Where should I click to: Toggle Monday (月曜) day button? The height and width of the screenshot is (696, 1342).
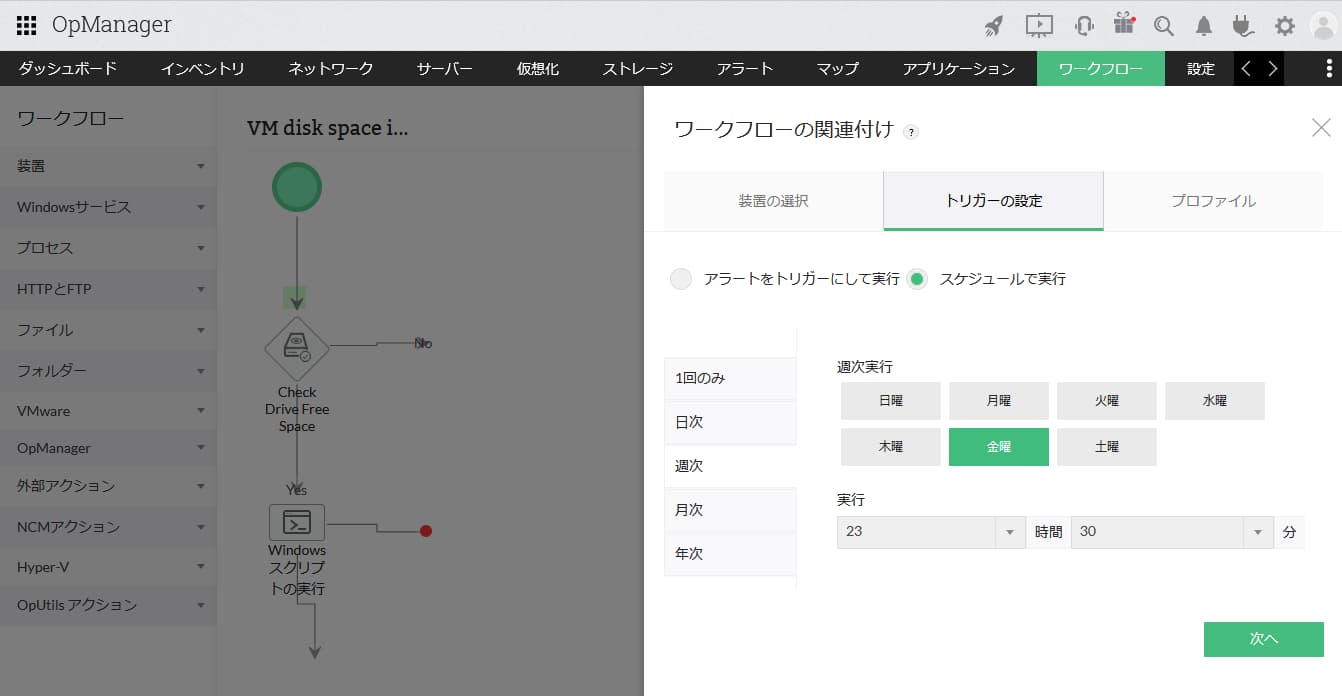(999, 400)
